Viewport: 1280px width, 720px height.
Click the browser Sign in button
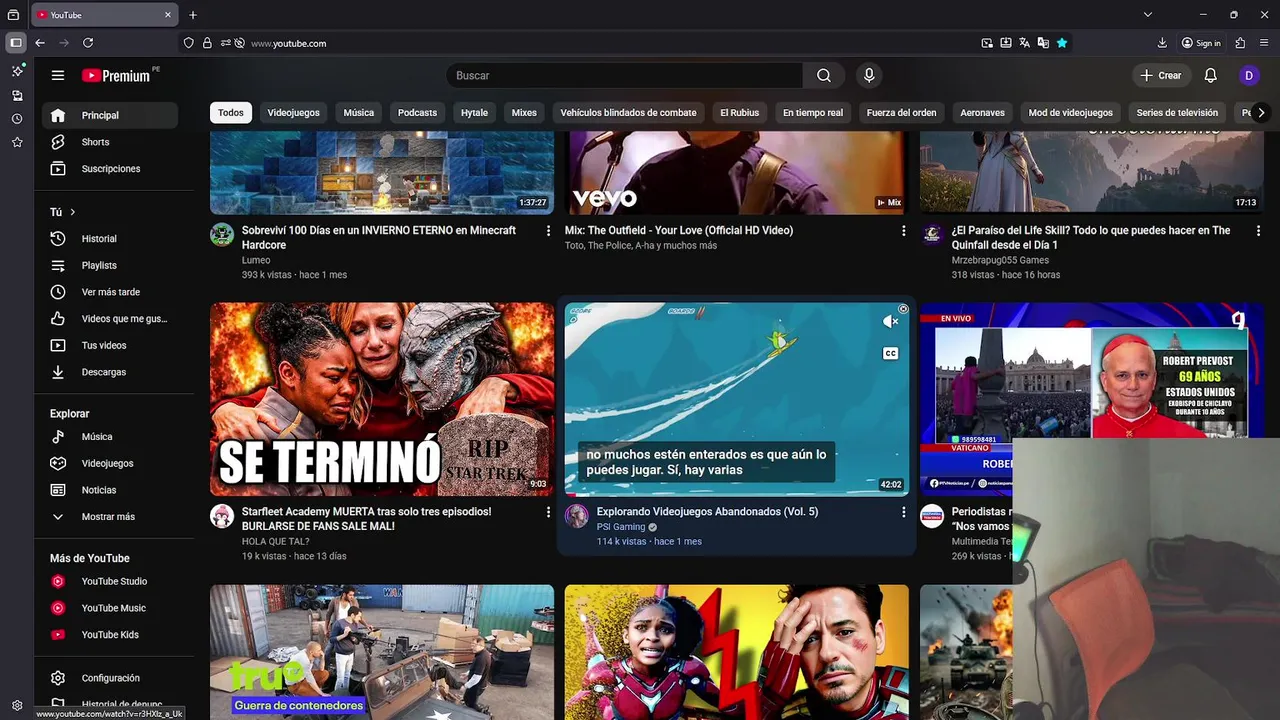[1201, 43]
